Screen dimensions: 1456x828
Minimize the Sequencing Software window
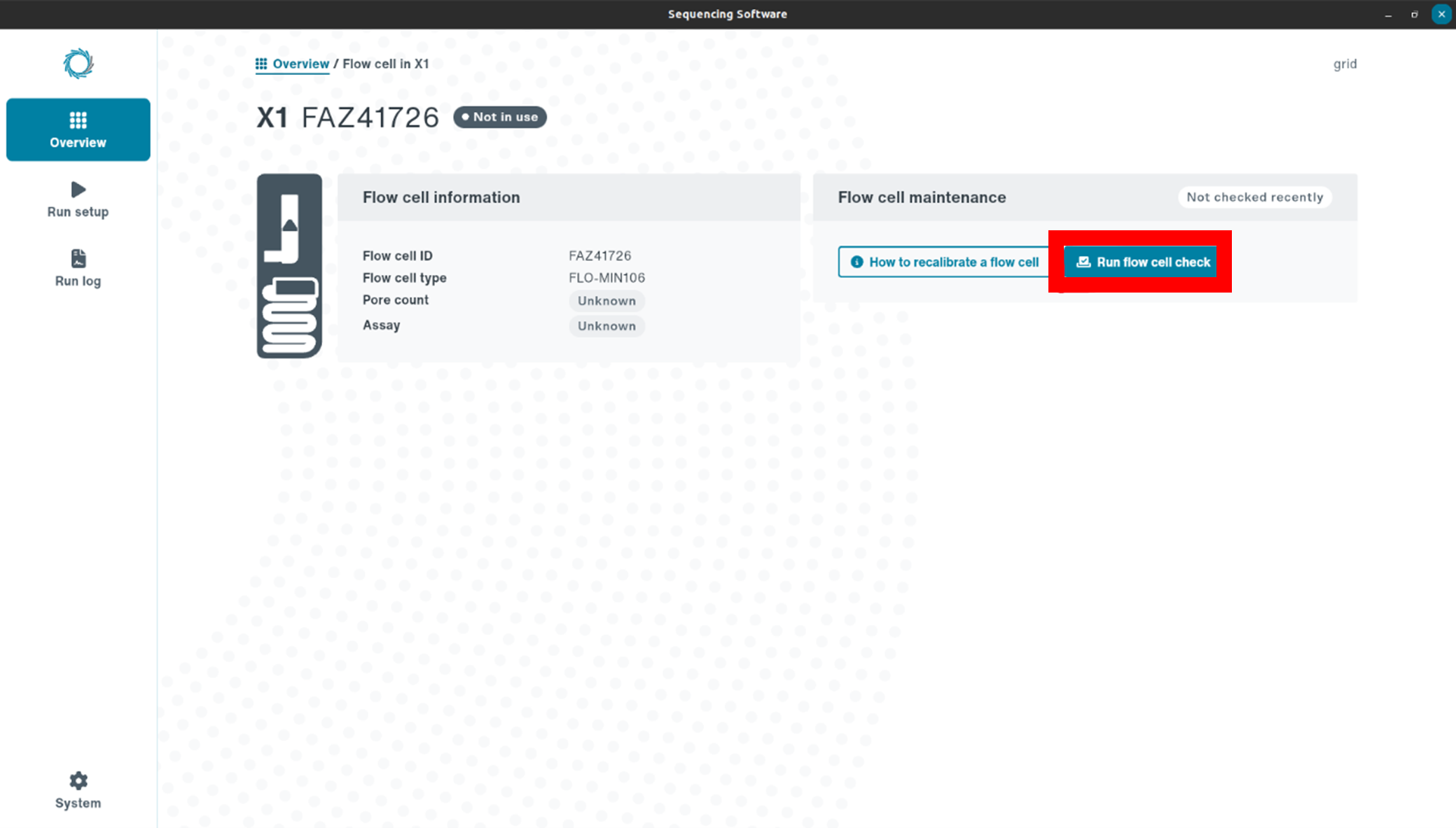(x=1388, y=14)
